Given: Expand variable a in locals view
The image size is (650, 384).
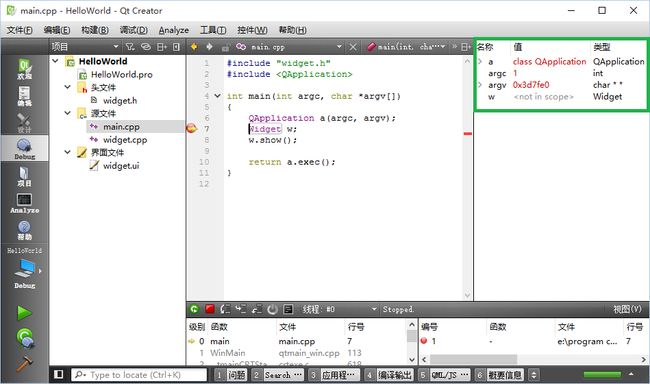Looking at the screenshot, I should point(480,61).
